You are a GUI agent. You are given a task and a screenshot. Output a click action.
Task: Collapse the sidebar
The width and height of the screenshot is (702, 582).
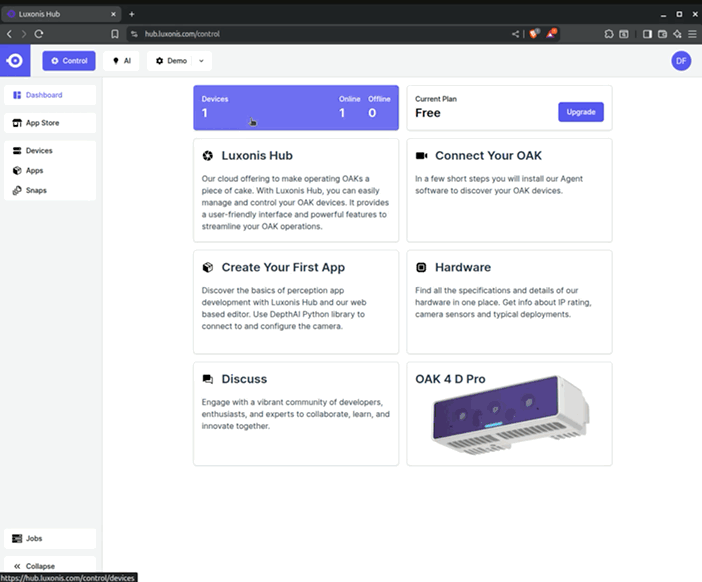[x=50, y=566]
